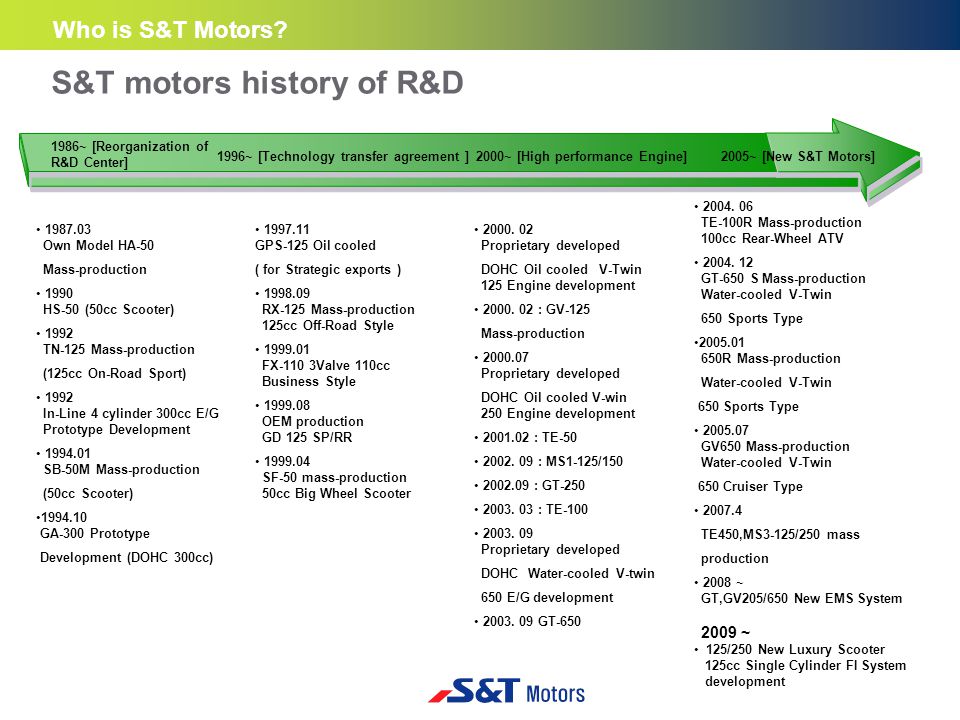Click 'FX-110 3Valve 110cc' line

point(326,366)
